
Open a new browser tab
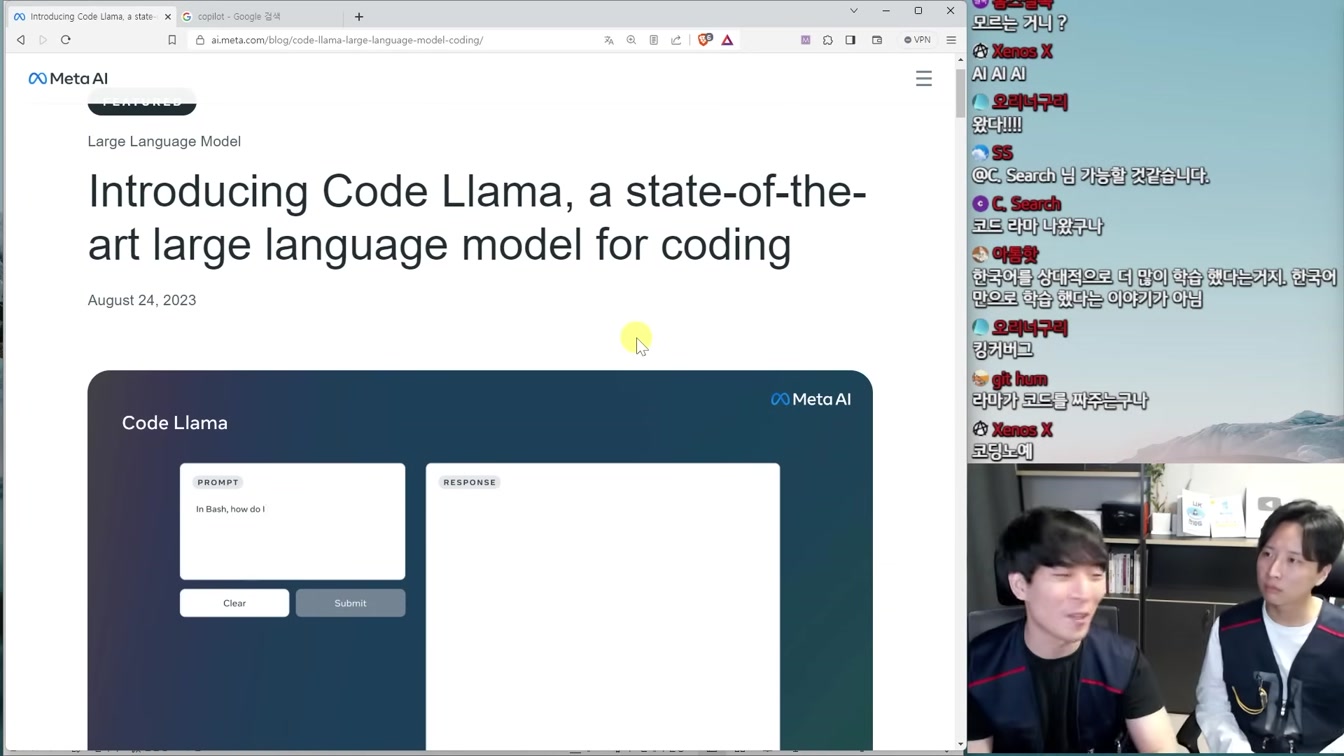[359, 16]
